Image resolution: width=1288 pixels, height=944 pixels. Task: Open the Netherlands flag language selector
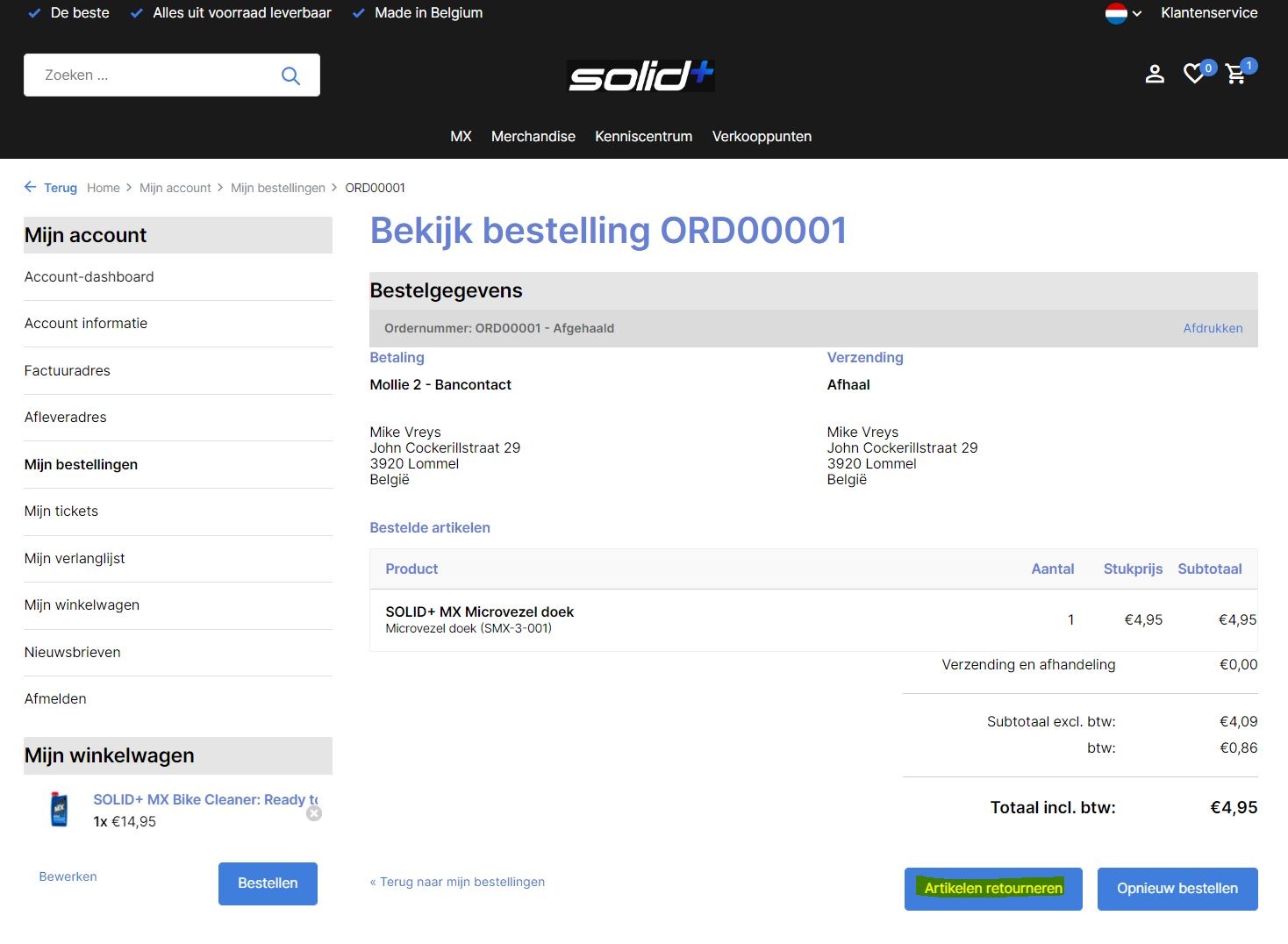(x=1123, y=13)
